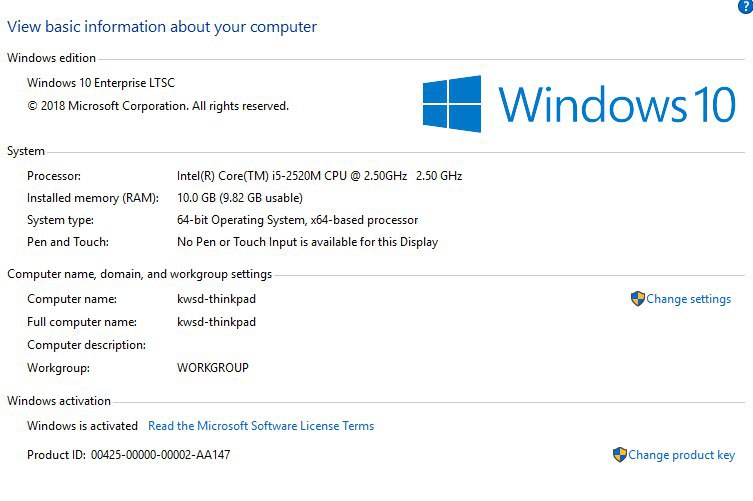Click the 'Windows is activated' status text
The width and height of the screenshot is (753, 501).
pos(82,426)
